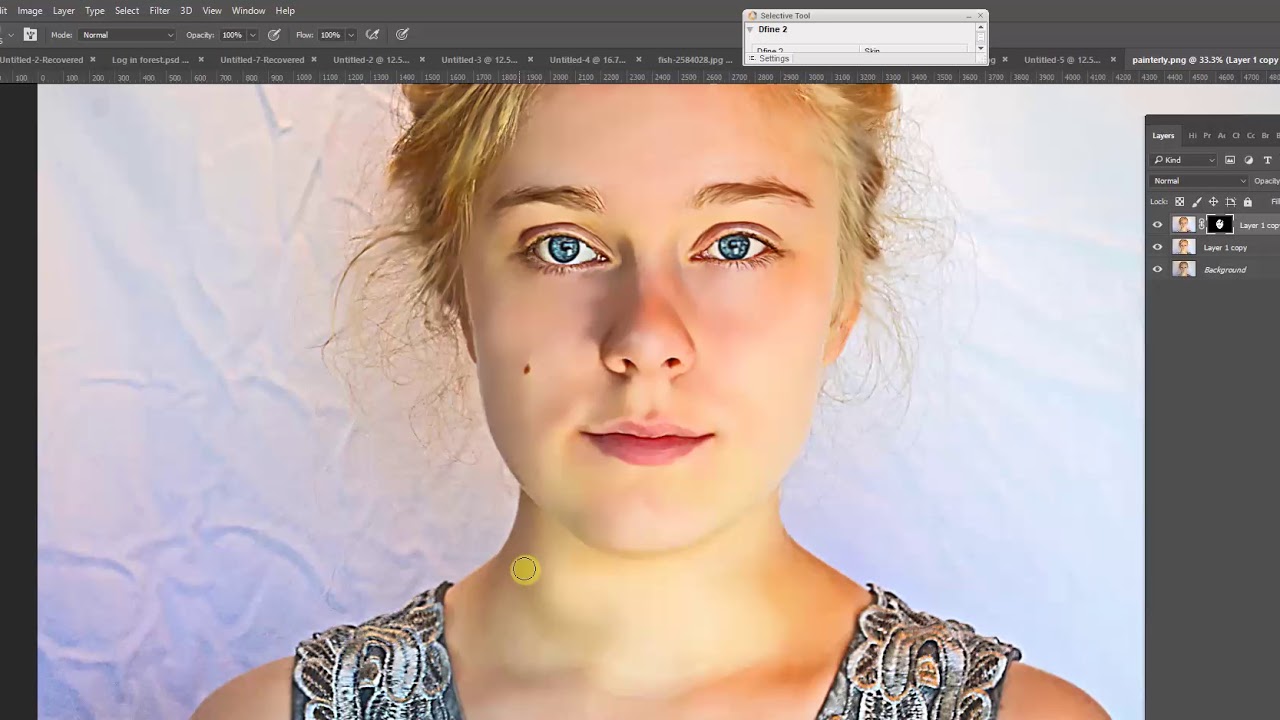Click the layer mask link chain icon

[x=1202, y=225]
